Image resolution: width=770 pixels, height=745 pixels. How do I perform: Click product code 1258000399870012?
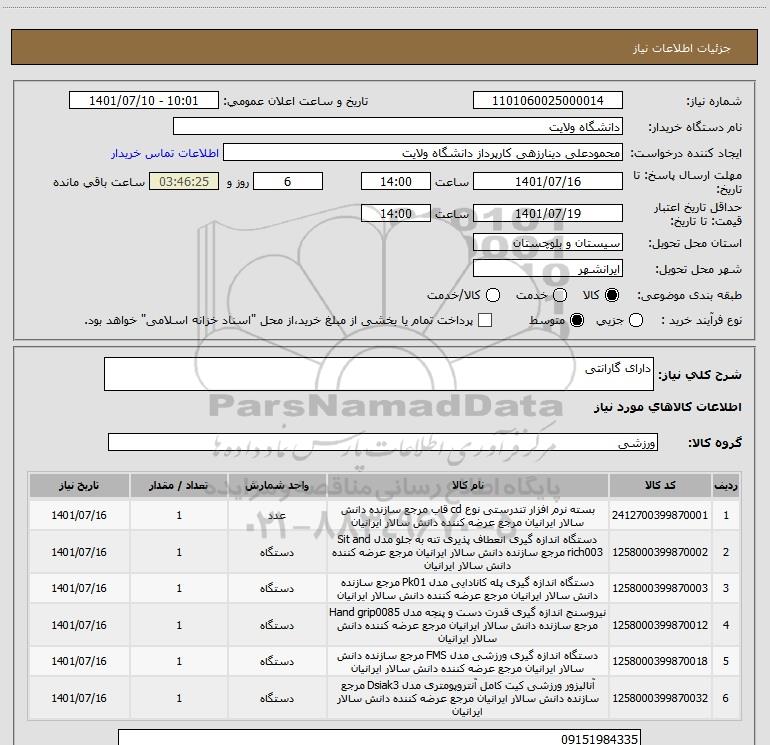(660, 625)
